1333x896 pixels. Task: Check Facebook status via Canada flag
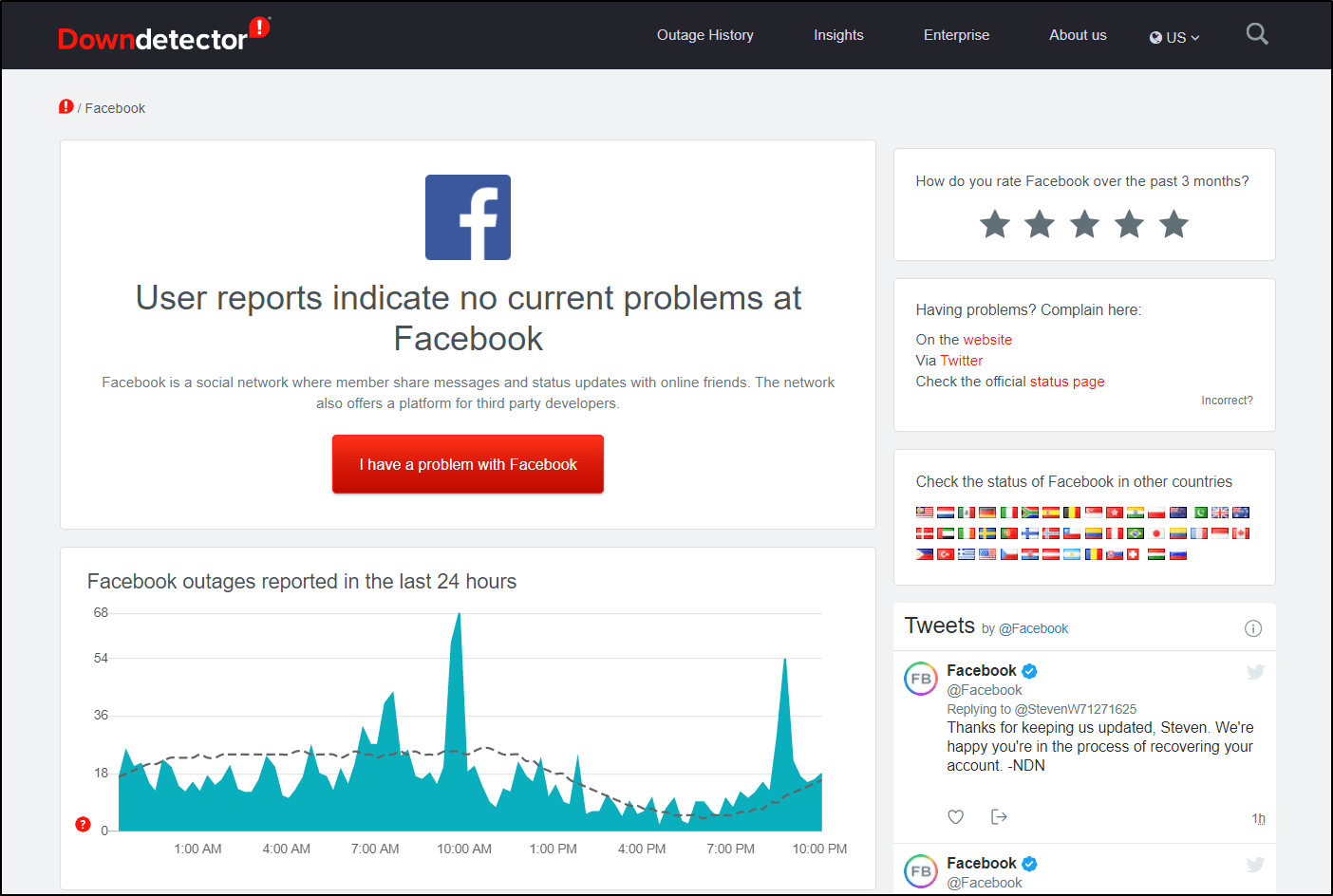[x=1241, y=533]
